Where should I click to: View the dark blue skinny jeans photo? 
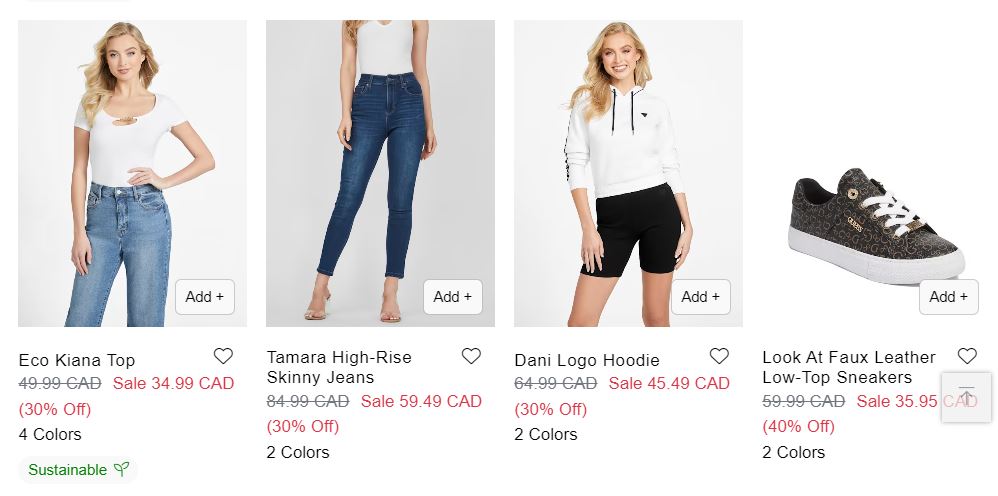[380, 173]
